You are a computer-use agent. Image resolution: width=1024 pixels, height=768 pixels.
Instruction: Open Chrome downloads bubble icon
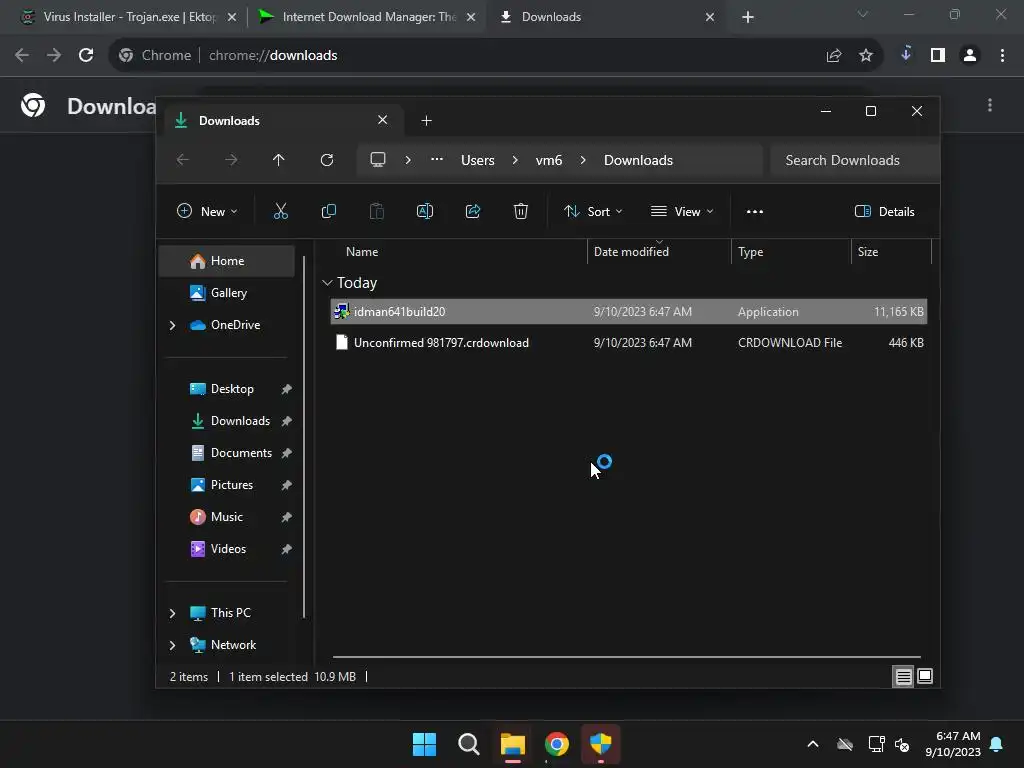906,55
